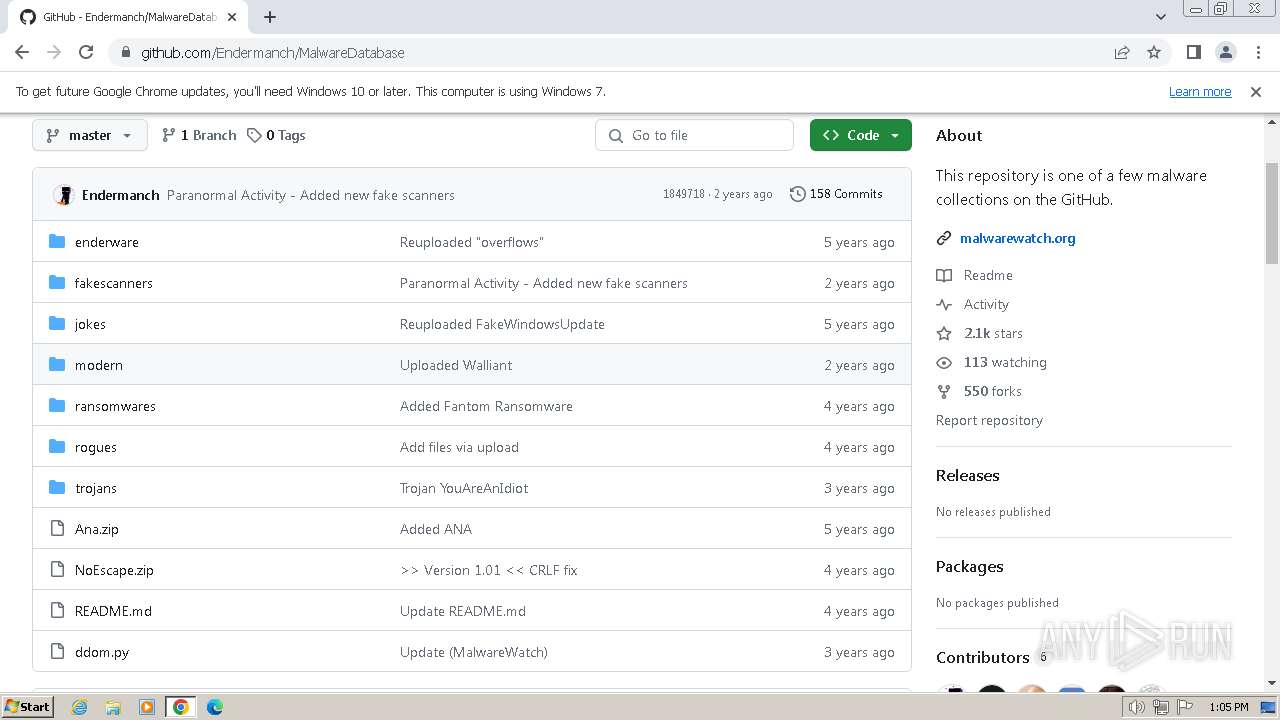Open Internet Explorer from the taskbar

[x=79, y=707]
